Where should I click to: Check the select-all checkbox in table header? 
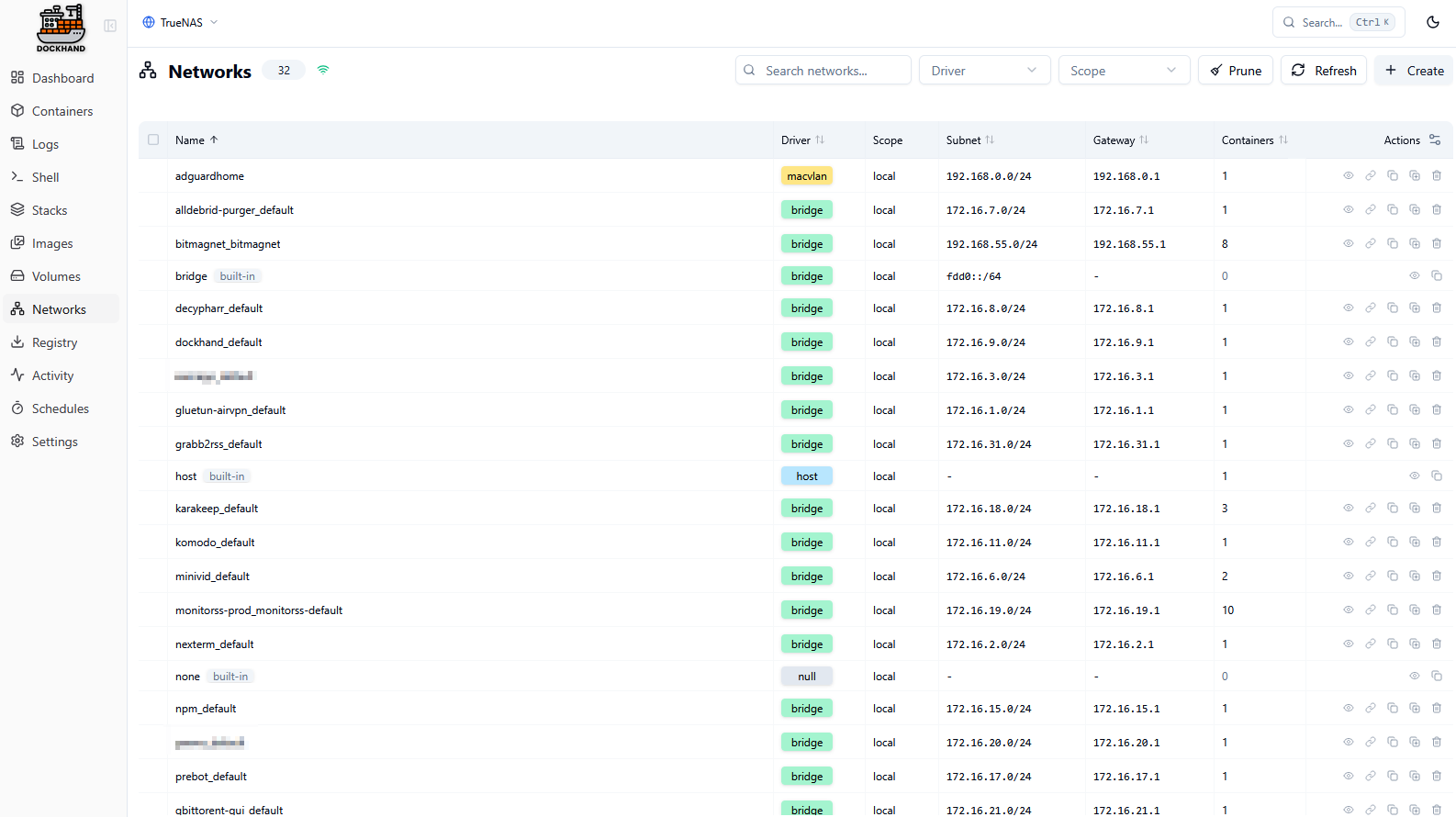click(153, 140)
